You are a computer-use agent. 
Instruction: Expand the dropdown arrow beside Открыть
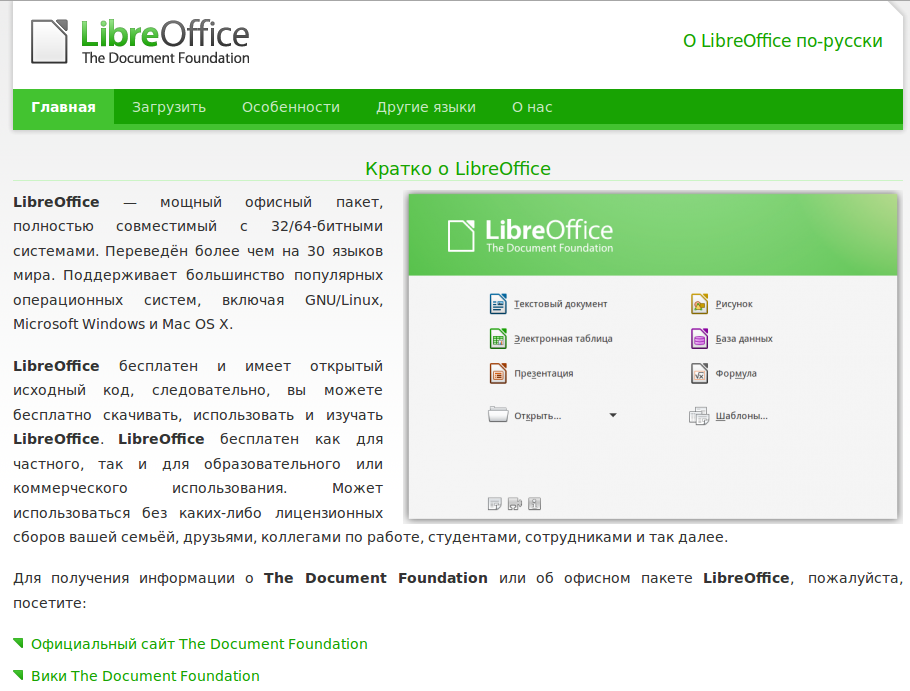pyautogui.click(x=613, y=416)
